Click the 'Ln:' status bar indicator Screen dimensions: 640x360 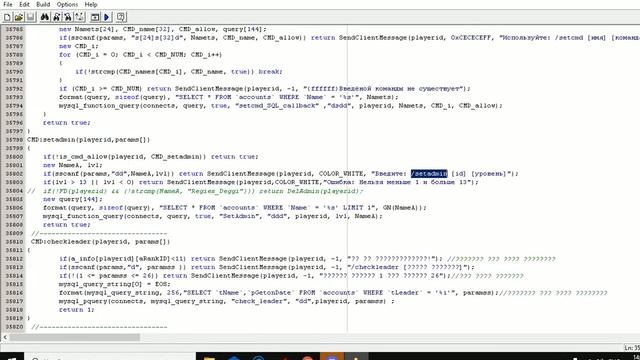(x=632, y=348)
